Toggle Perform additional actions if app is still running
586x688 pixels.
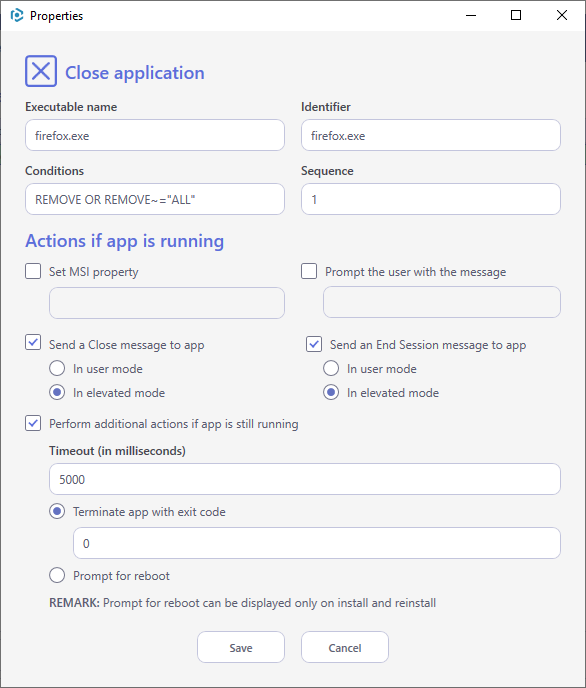[x=33, y=423]
